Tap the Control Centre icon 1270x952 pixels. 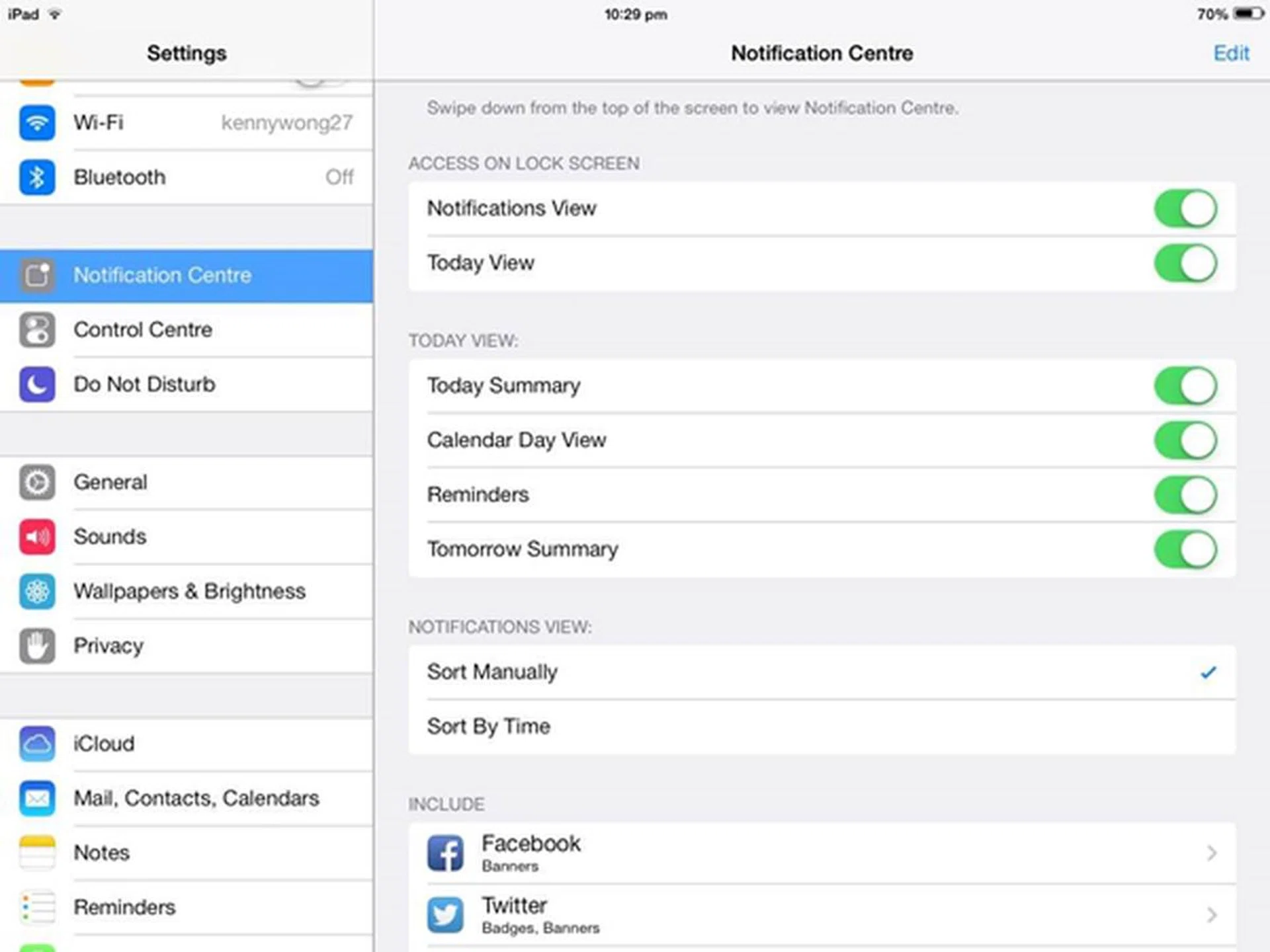[37, 330]
